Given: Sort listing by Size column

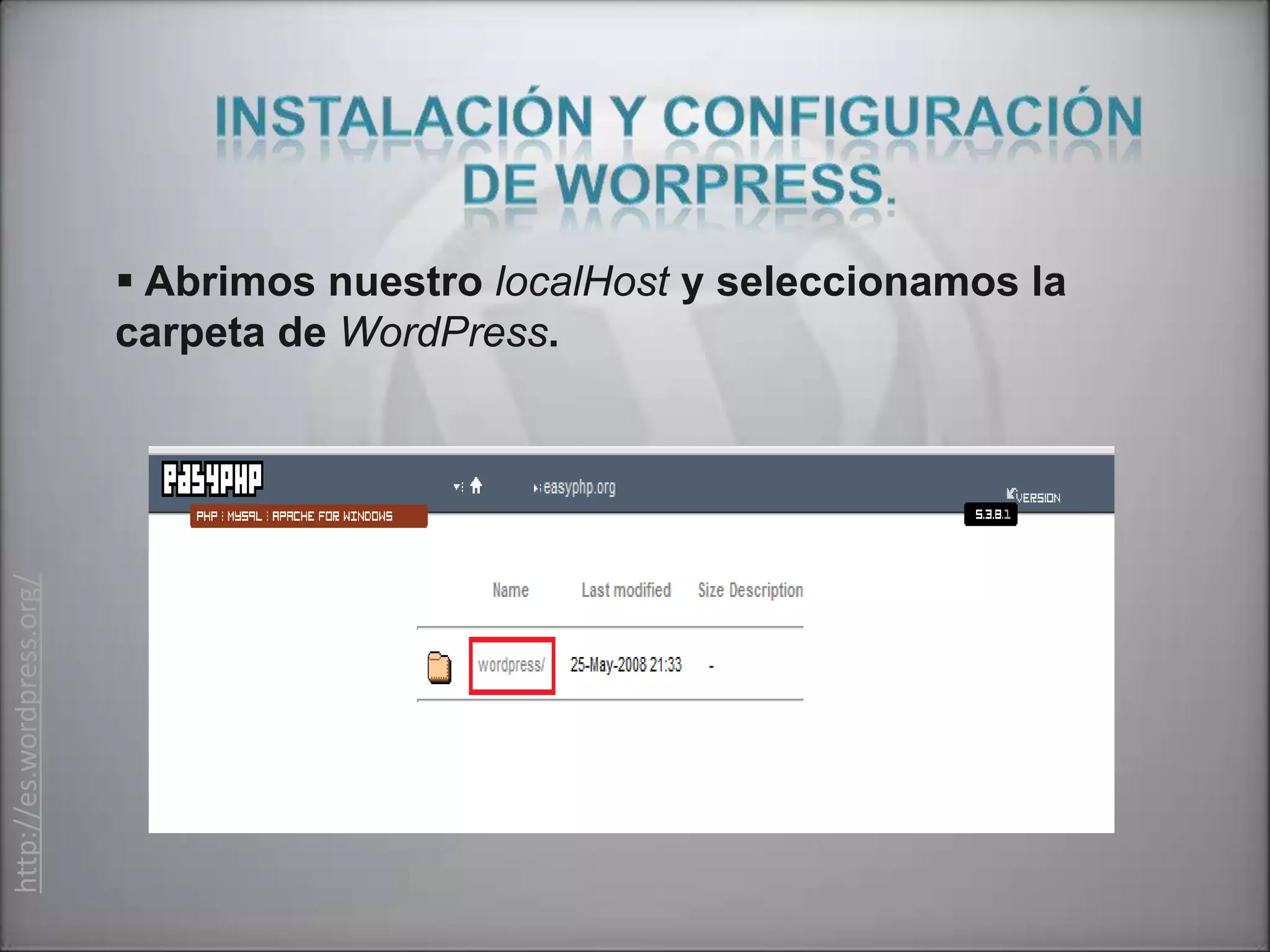Looking at the screenshot, I should pos(711,590).
